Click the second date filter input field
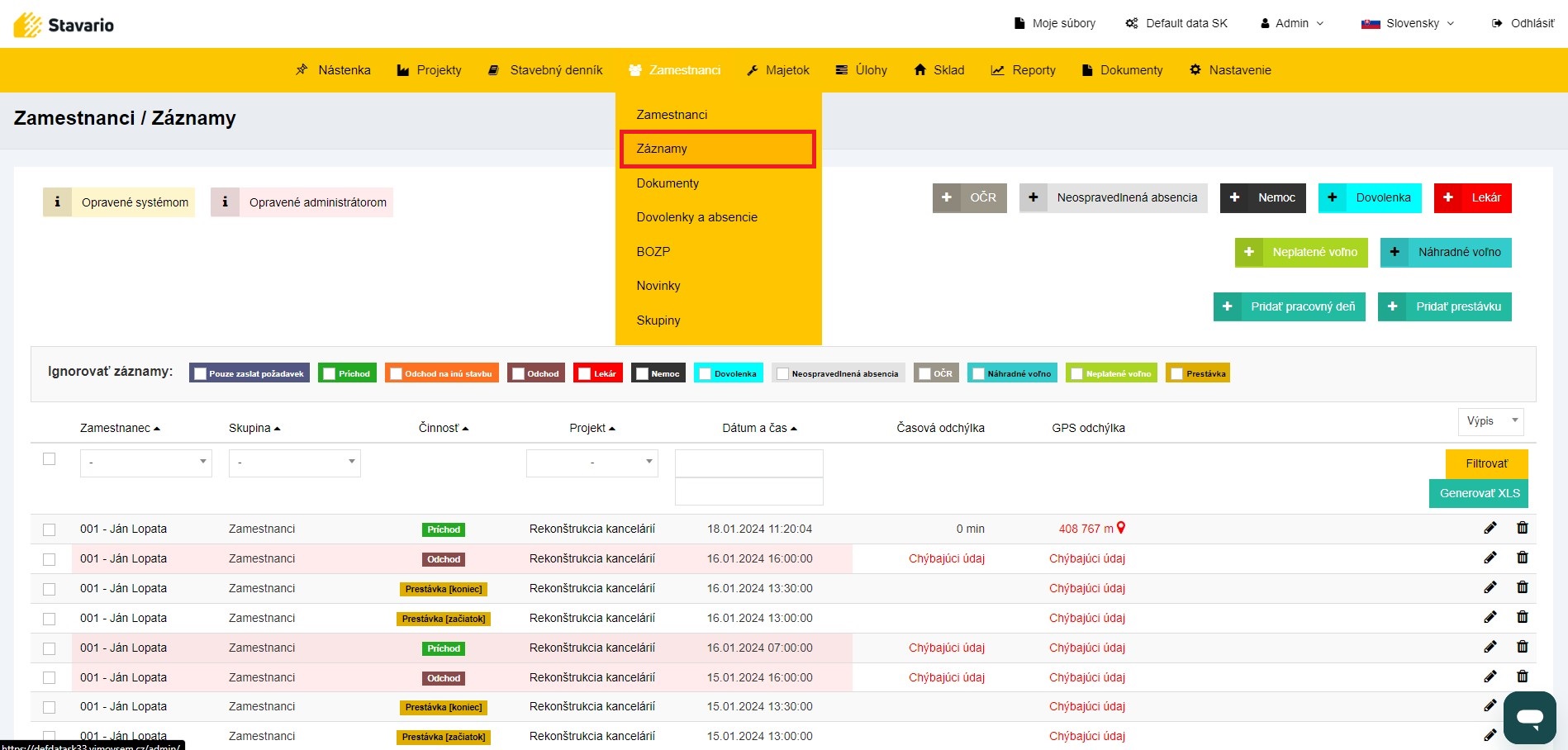This screenshot has width=1568, height=750. 749,491
